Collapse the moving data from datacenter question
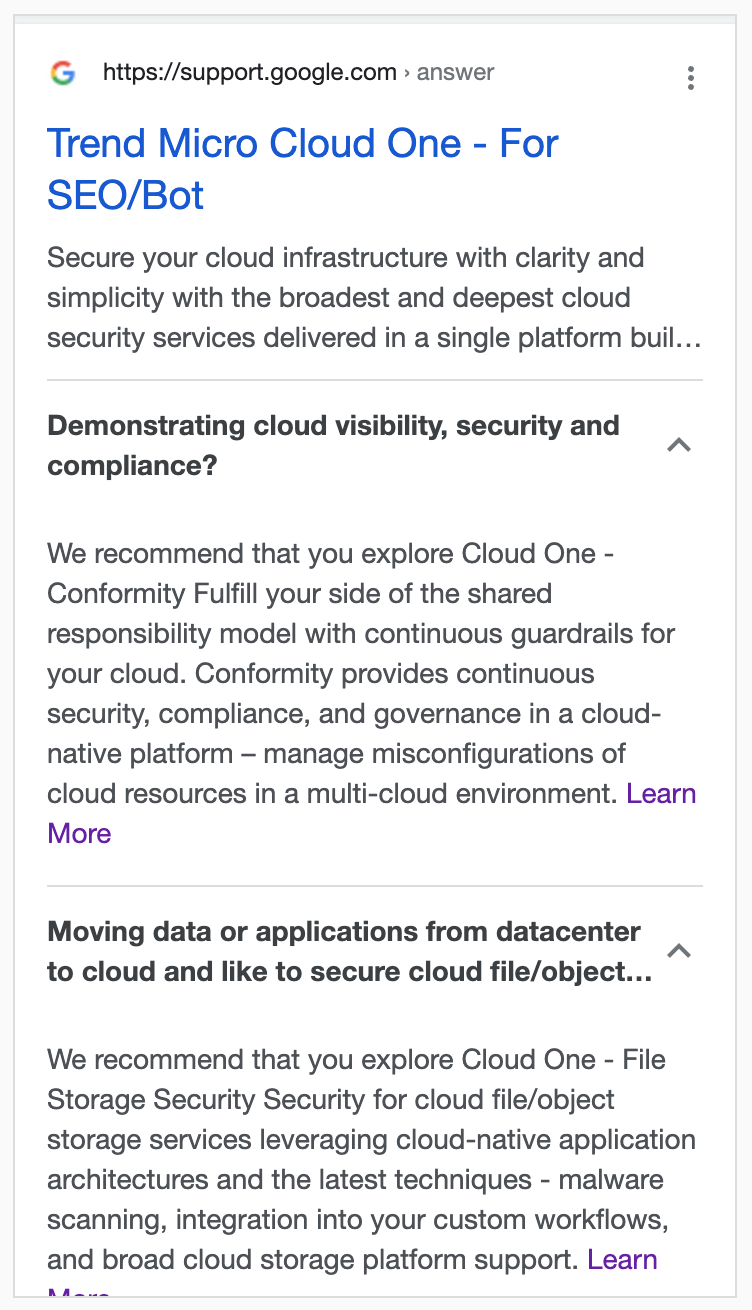The height and width of the screenshot is (1310, 752). click(679, 950)
